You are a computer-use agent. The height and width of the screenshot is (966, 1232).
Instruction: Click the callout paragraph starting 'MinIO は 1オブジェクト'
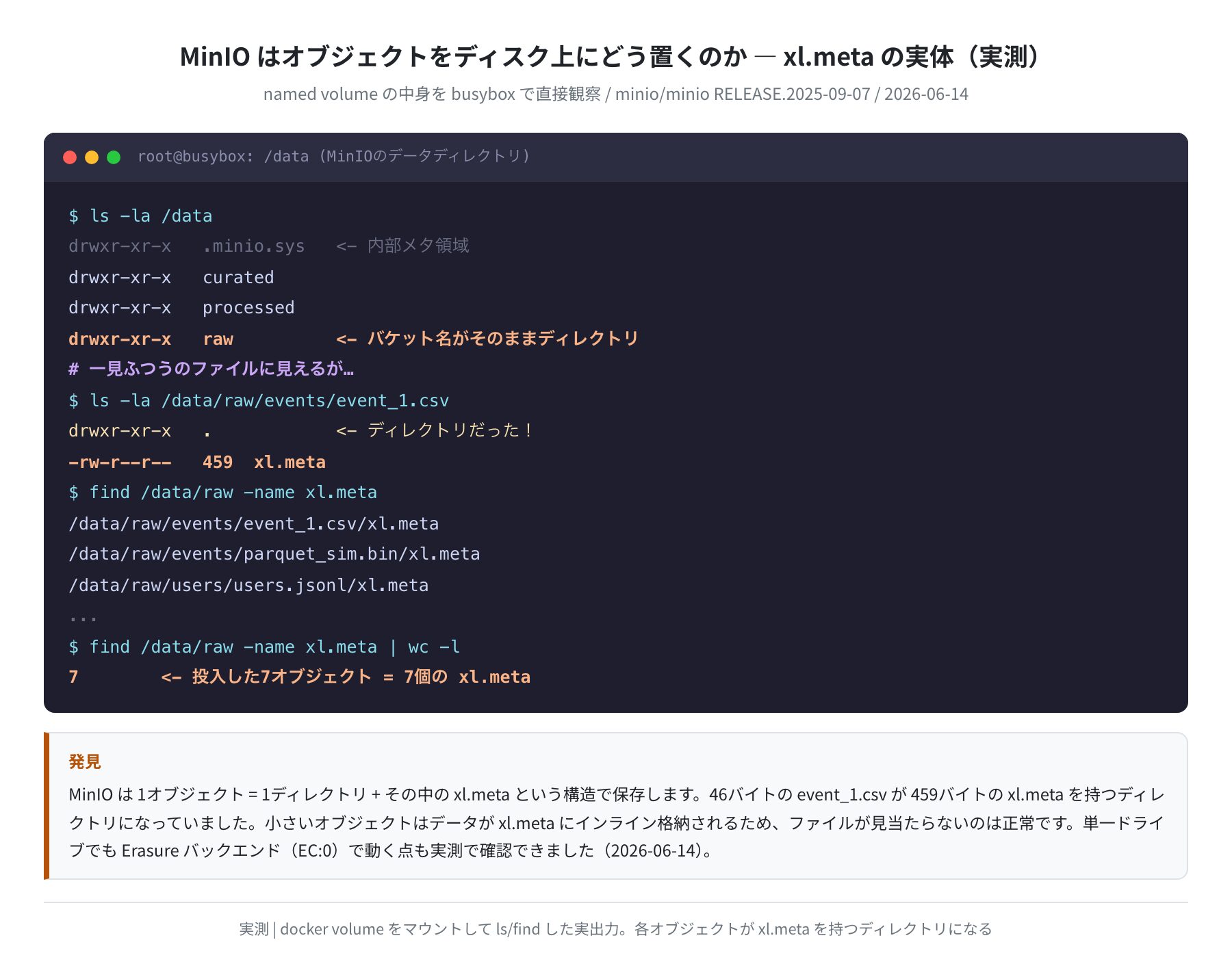tap(616, 822)
